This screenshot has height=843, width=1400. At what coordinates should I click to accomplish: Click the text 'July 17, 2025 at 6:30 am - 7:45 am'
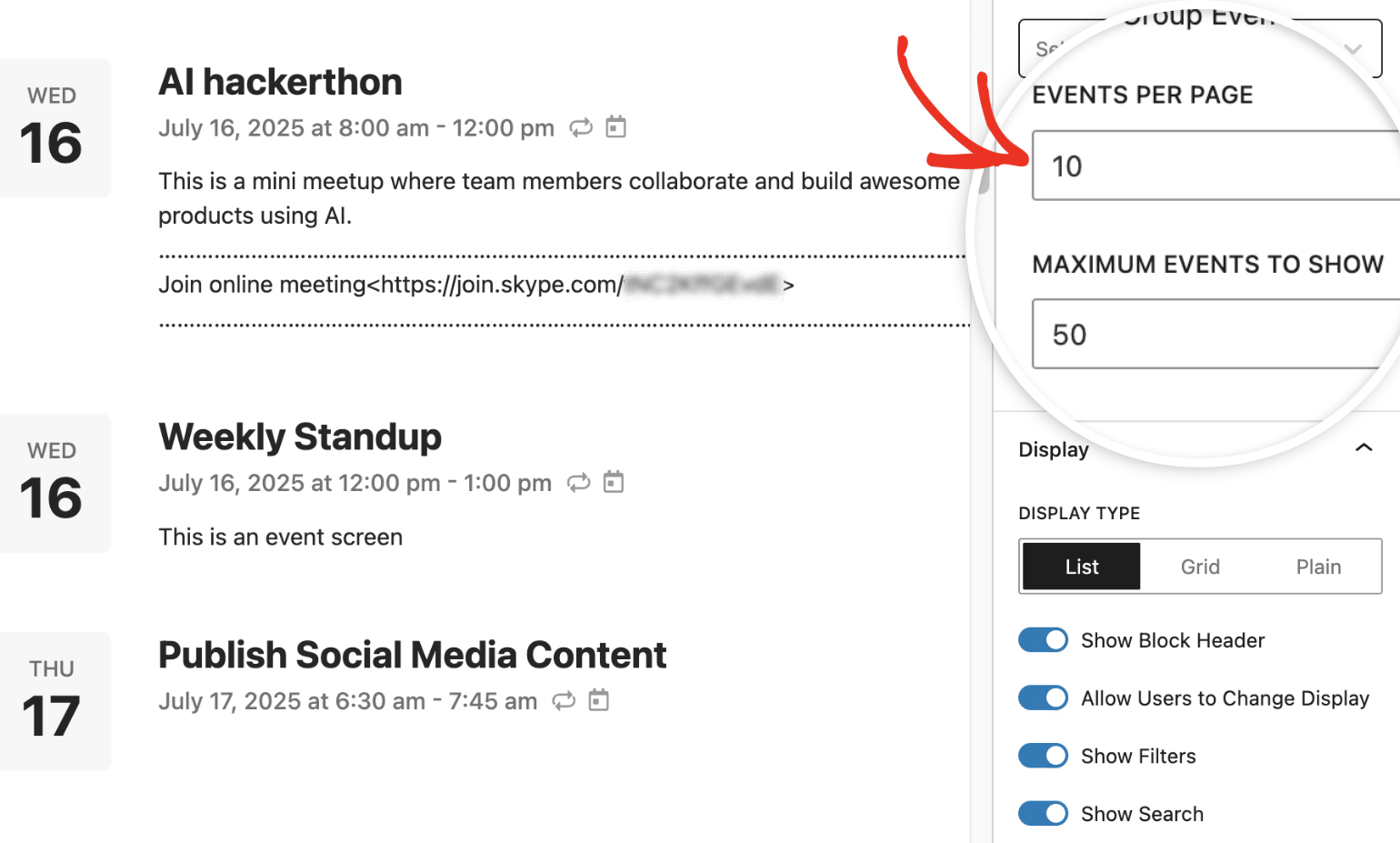347,701
